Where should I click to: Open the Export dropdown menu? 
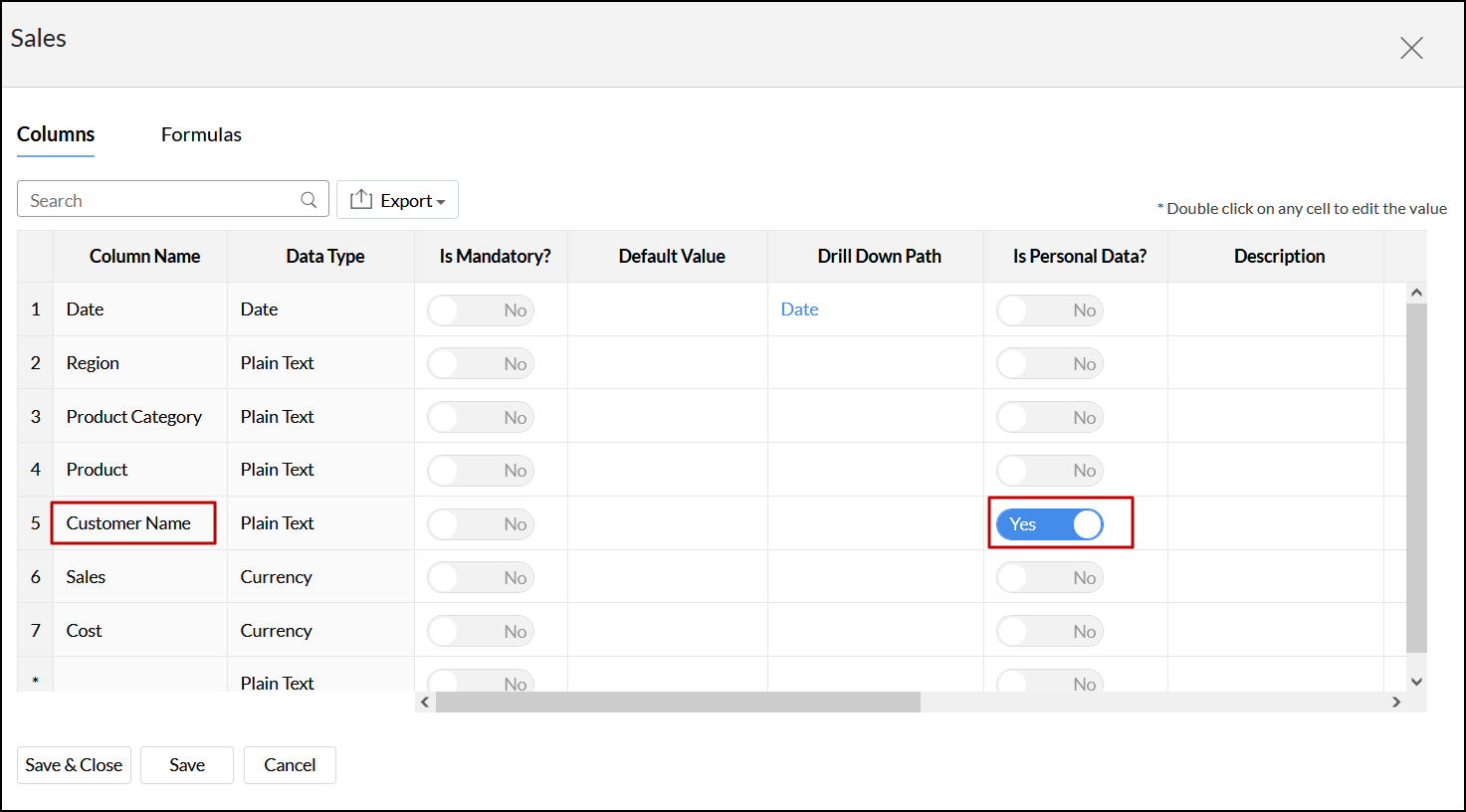tap(397, 200)
